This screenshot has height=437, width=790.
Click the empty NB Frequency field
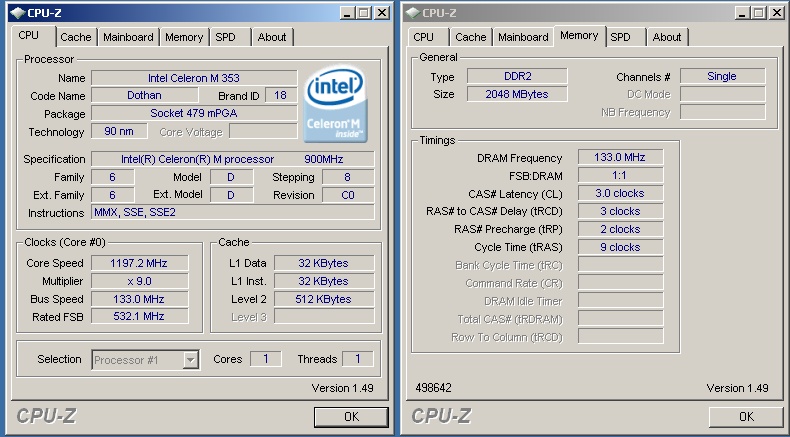[722, 112]
